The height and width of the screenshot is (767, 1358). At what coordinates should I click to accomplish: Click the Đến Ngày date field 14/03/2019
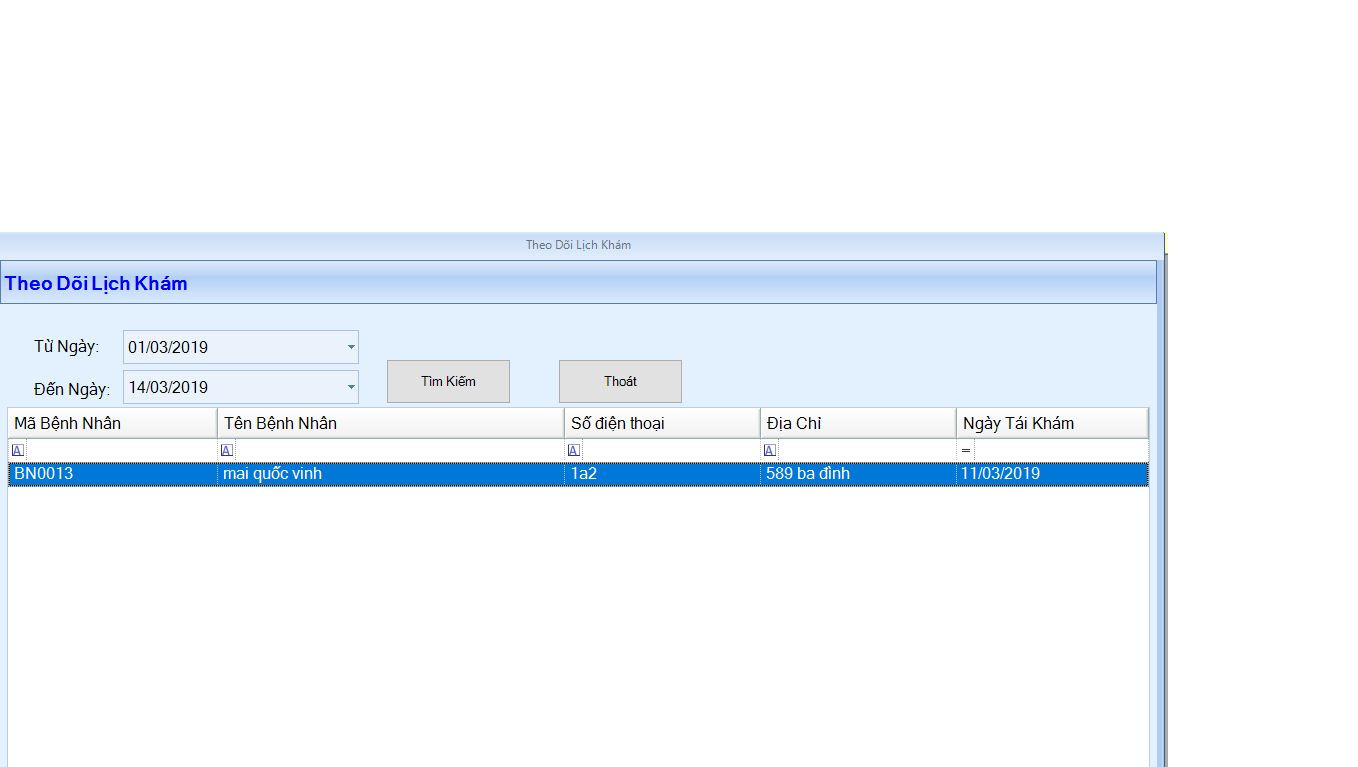tap(230, 388)
